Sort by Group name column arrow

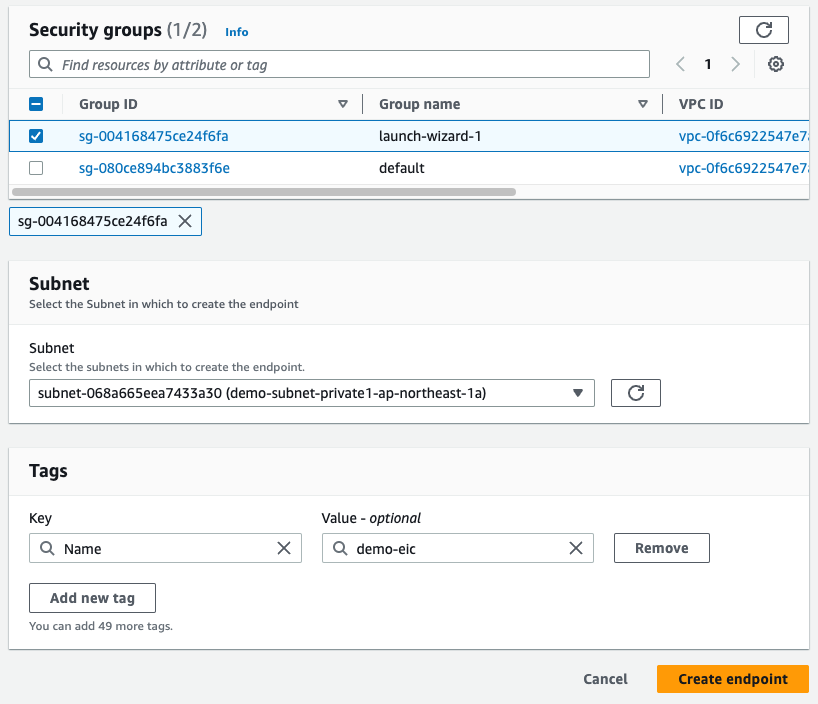coord(643,104)
